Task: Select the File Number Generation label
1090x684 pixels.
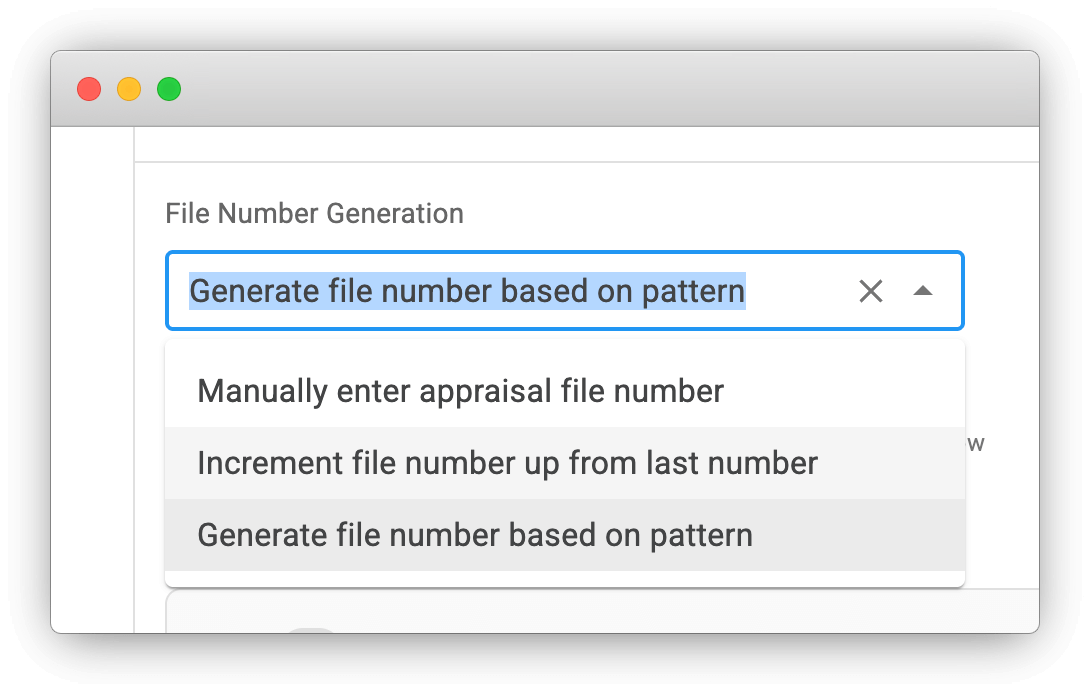Action: pyautogui.click(x=315, y=213)
